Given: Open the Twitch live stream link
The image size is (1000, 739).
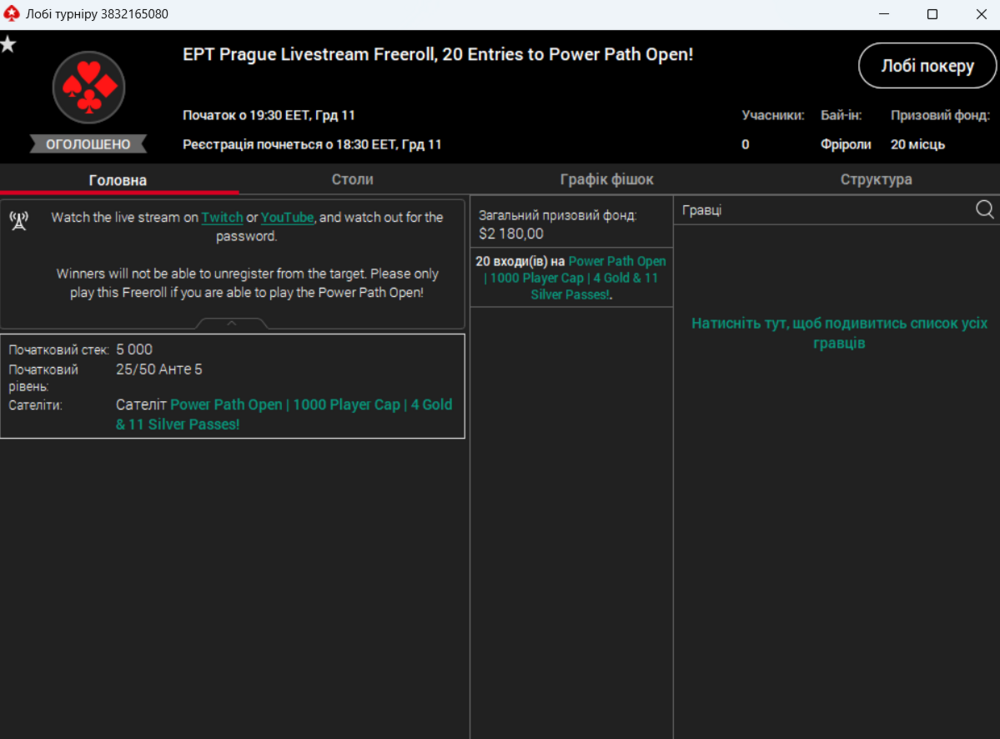Looking at the screenshot, I should tap(222, 217).
